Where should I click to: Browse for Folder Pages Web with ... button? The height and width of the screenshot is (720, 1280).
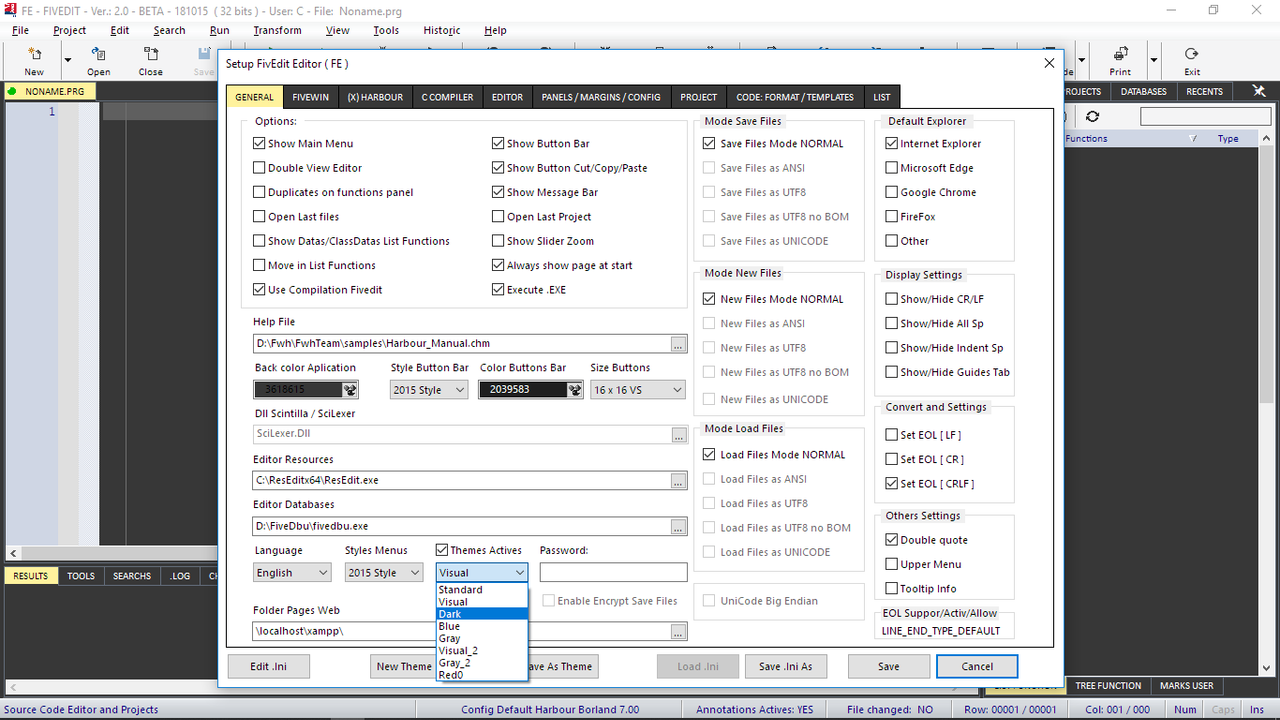(679, 632)
